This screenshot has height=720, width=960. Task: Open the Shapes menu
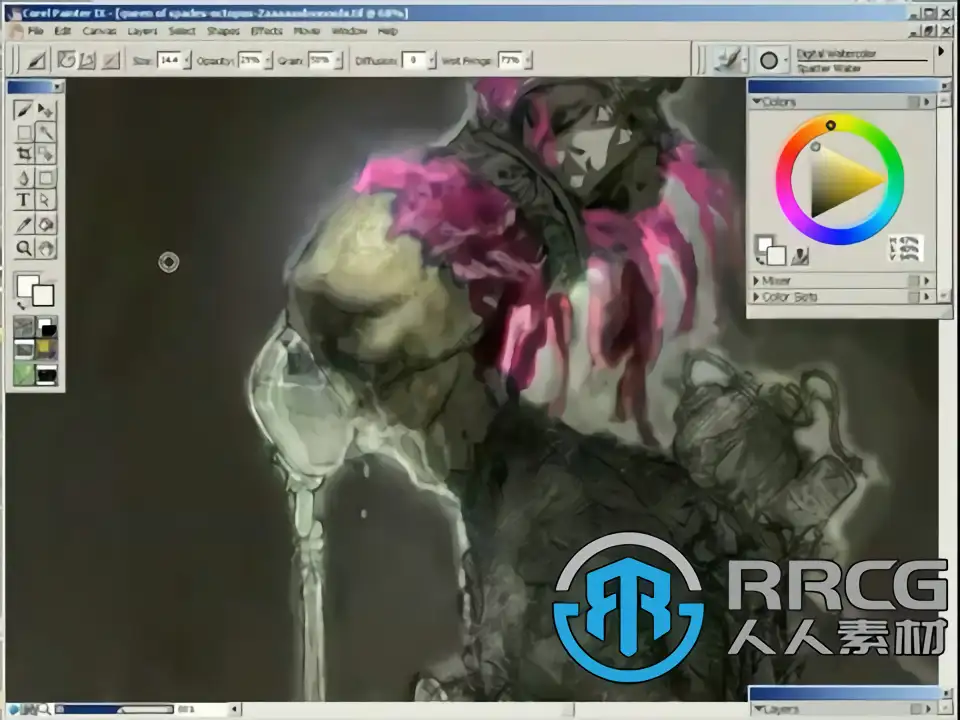pos(223,31)
